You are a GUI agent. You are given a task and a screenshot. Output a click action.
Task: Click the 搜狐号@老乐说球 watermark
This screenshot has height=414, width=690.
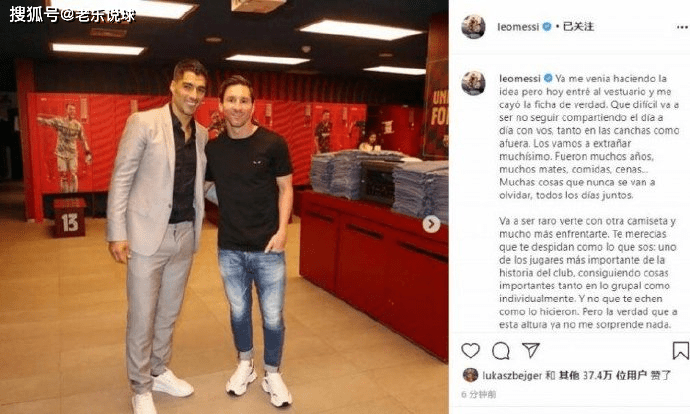pyautogui.click(x=72, y=15)
